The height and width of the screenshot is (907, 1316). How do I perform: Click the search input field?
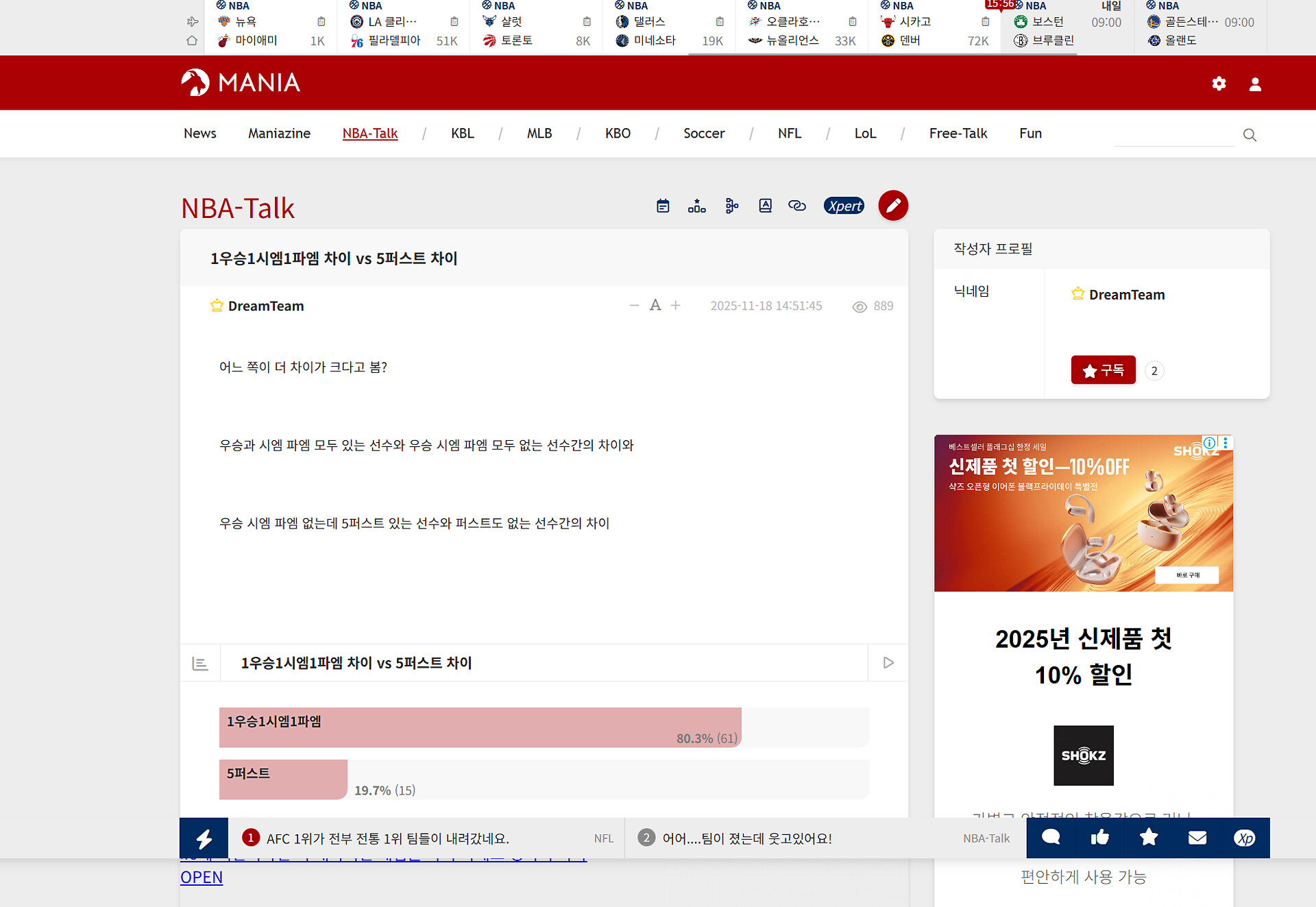point(1173,135)
